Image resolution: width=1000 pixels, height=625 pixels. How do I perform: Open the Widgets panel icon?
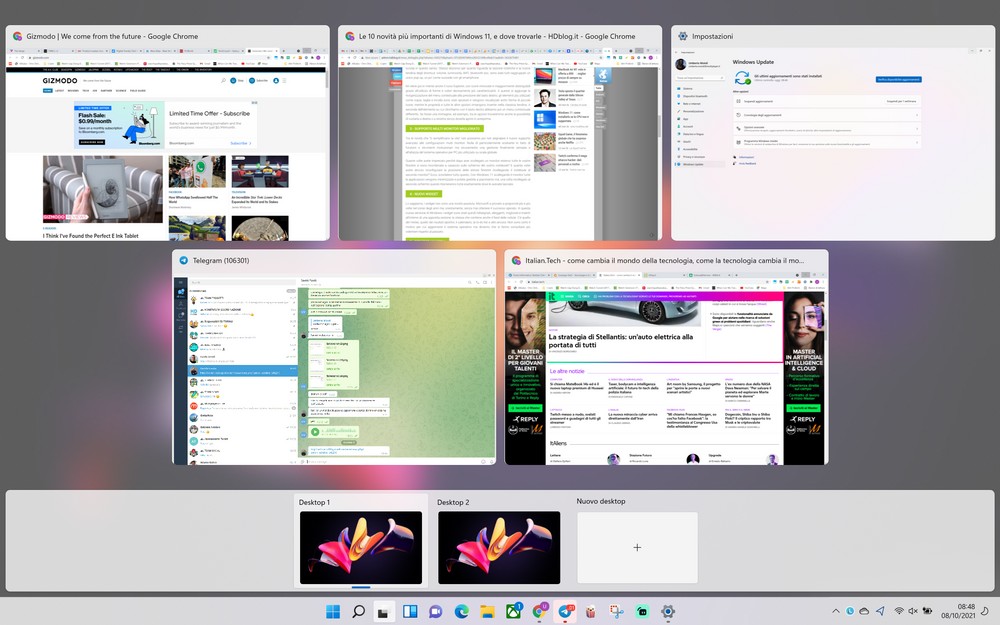coord(410,611)
